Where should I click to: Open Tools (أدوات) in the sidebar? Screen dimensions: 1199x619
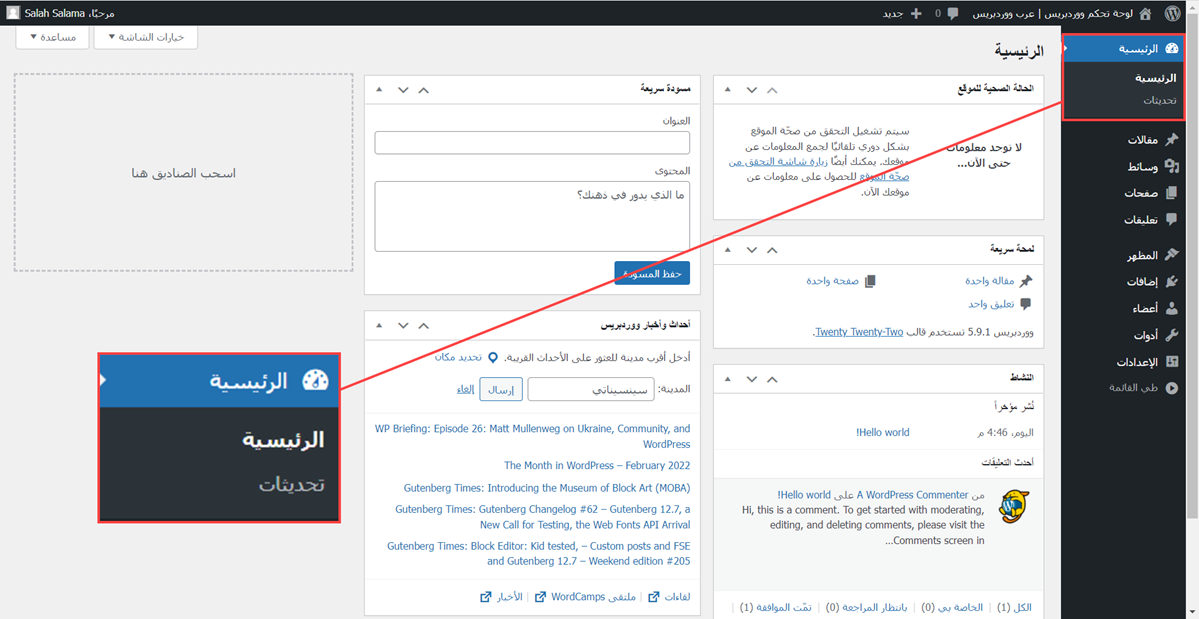pyautogui.click(x=1144, y=335)
